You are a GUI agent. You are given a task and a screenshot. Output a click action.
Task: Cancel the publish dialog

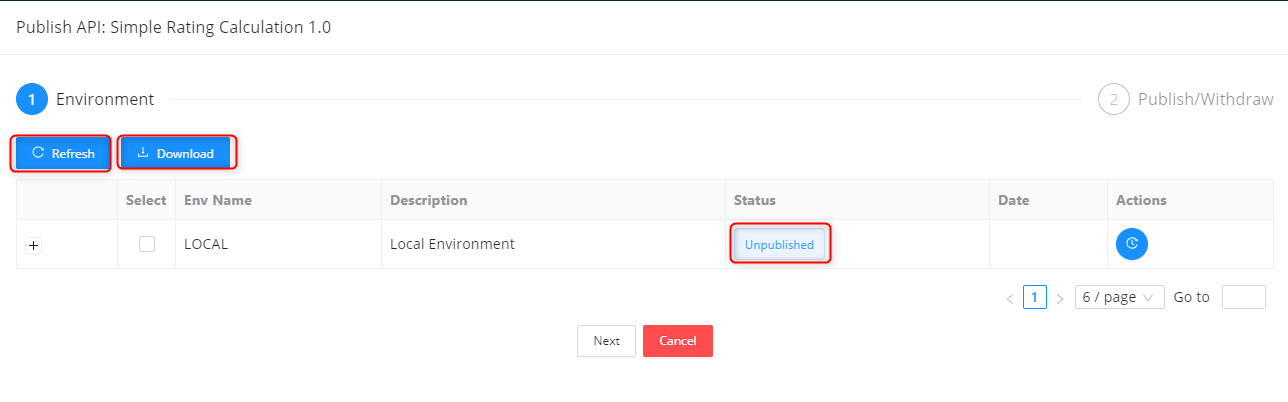tap(678, 341)
